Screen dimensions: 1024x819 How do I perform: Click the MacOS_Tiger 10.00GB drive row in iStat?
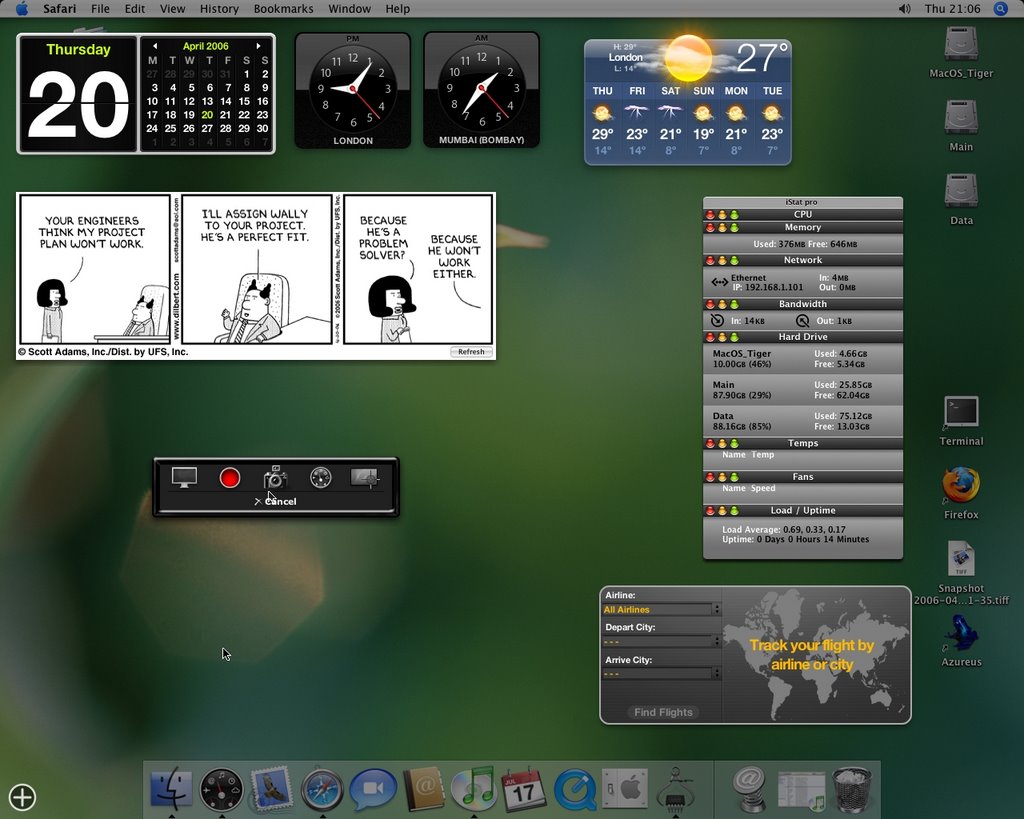click(803, 359)
